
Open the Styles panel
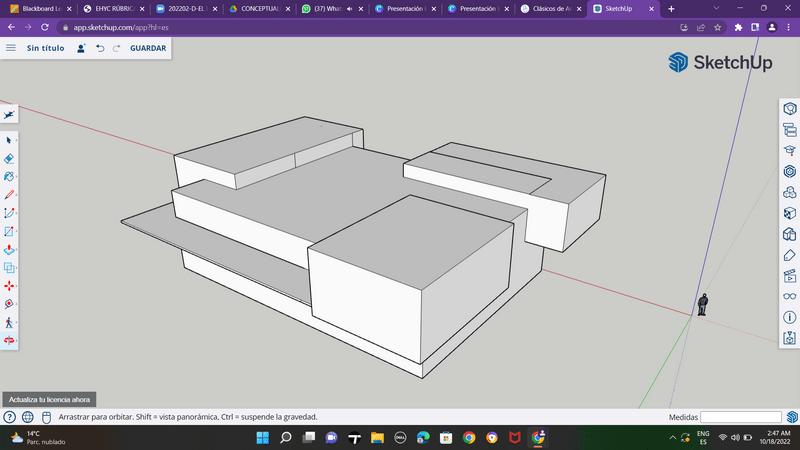[x=790, y=234]
